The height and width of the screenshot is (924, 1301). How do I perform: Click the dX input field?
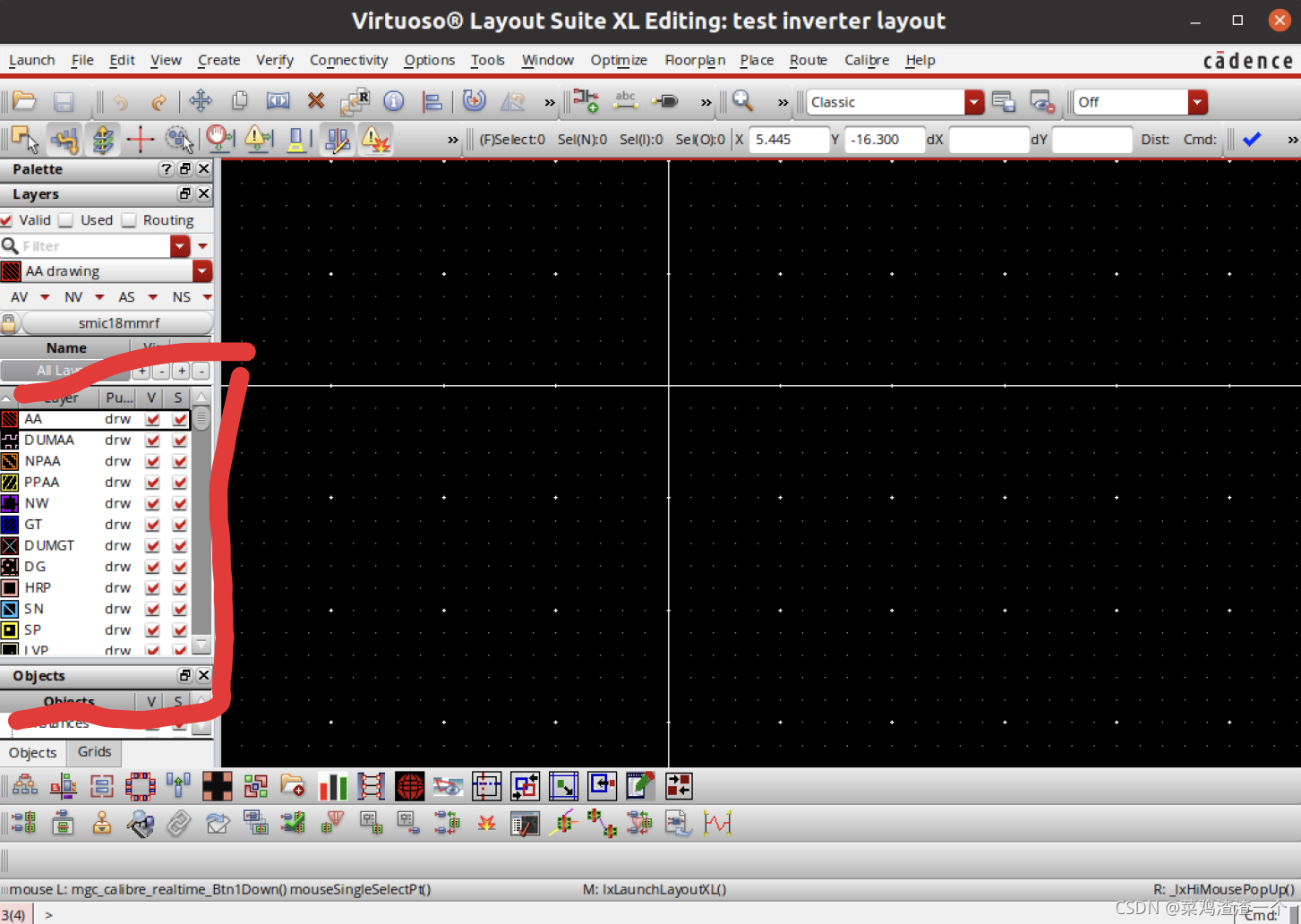pyautogui.click(x=989, y=140)
